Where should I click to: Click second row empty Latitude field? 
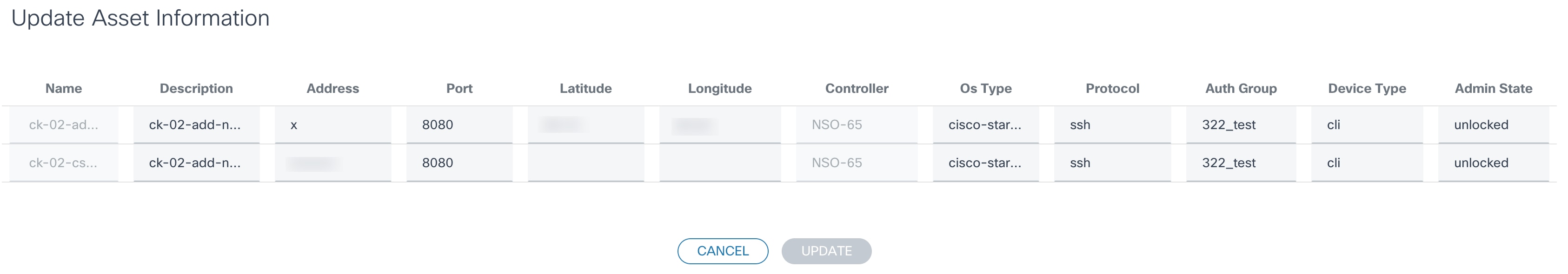(x=585, y=163)
